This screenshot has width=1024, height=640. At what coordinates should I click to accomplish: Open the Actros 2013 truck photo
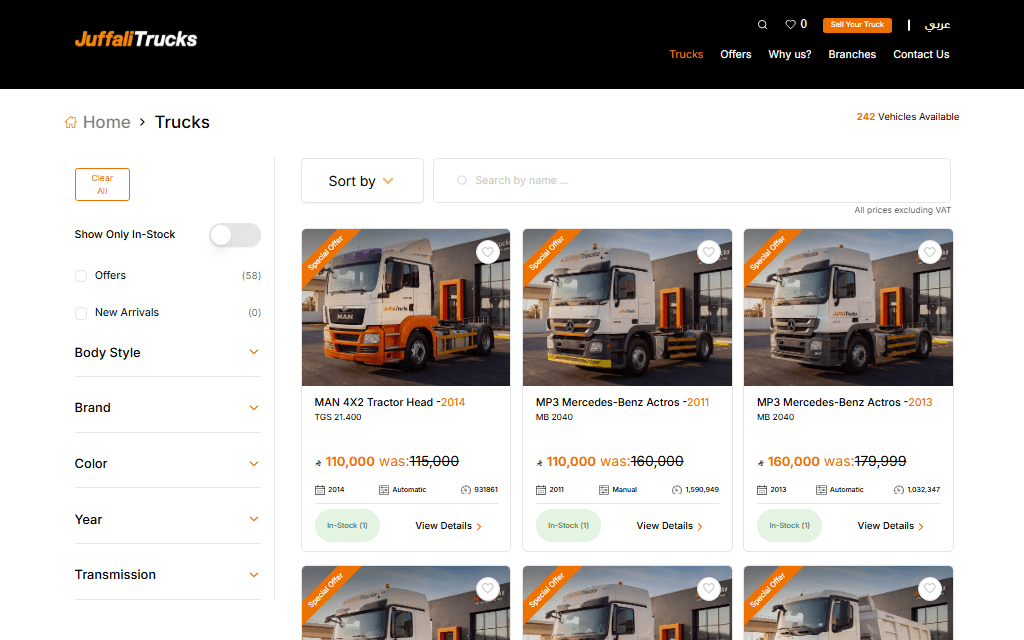click(848, 308)
